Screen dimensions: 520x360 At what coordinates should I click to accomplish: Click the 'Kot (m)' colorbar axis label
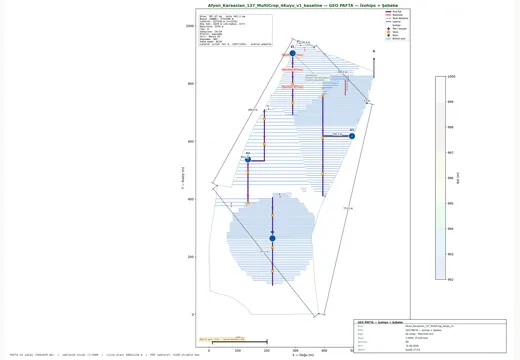(458, 178)
